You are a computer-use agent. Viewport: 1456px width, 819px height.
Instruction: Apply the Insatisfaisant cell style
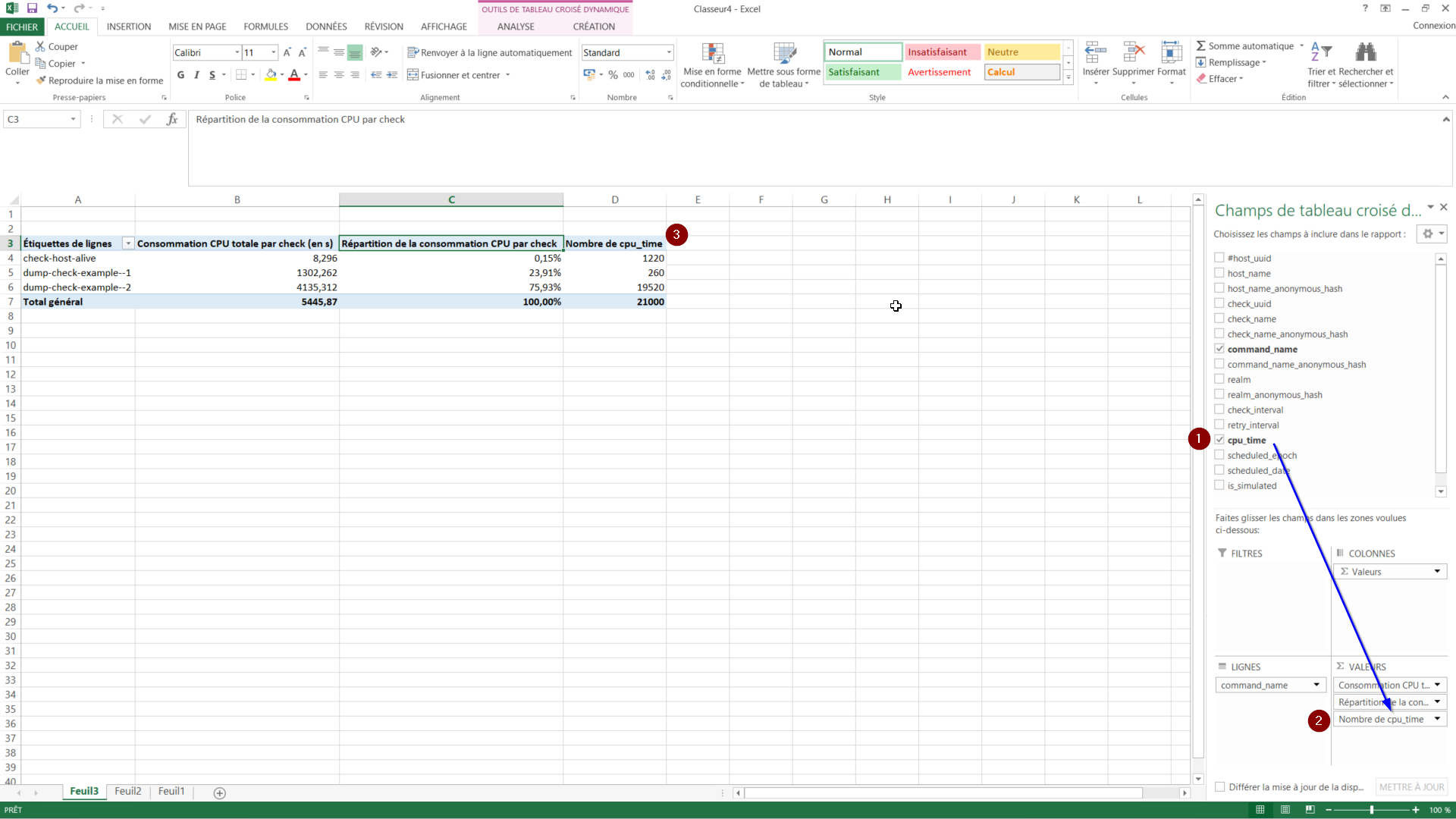pyautogui.click(x=938, y=52)
